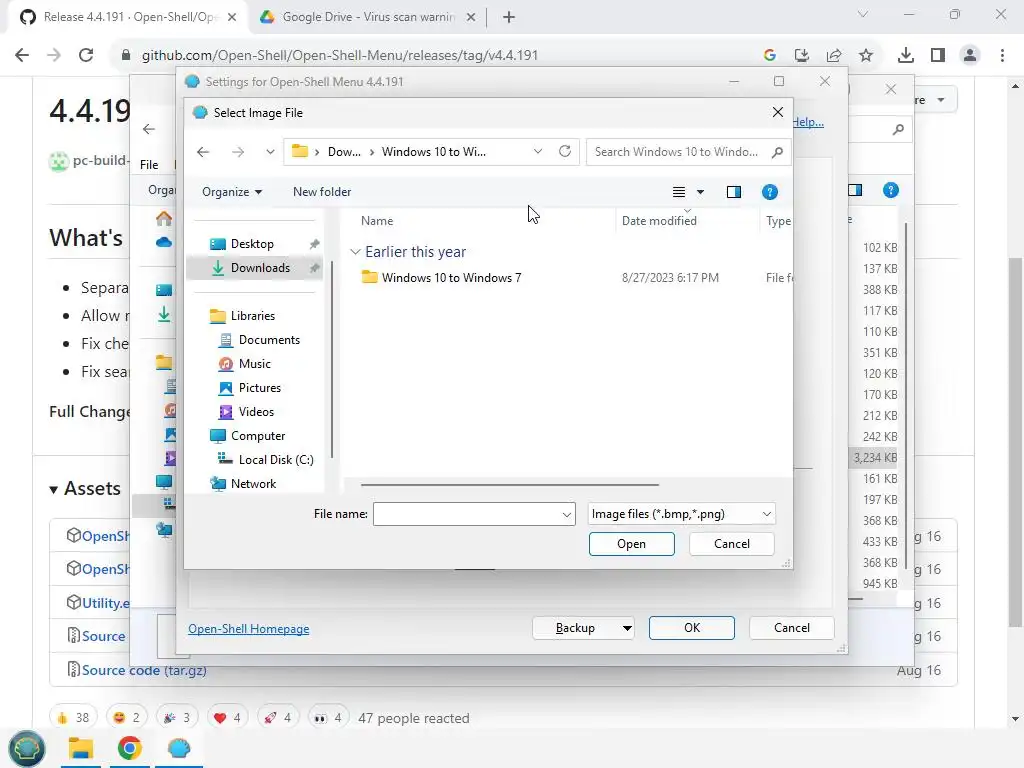Collapse the Earlier this year group

[355, 251]
